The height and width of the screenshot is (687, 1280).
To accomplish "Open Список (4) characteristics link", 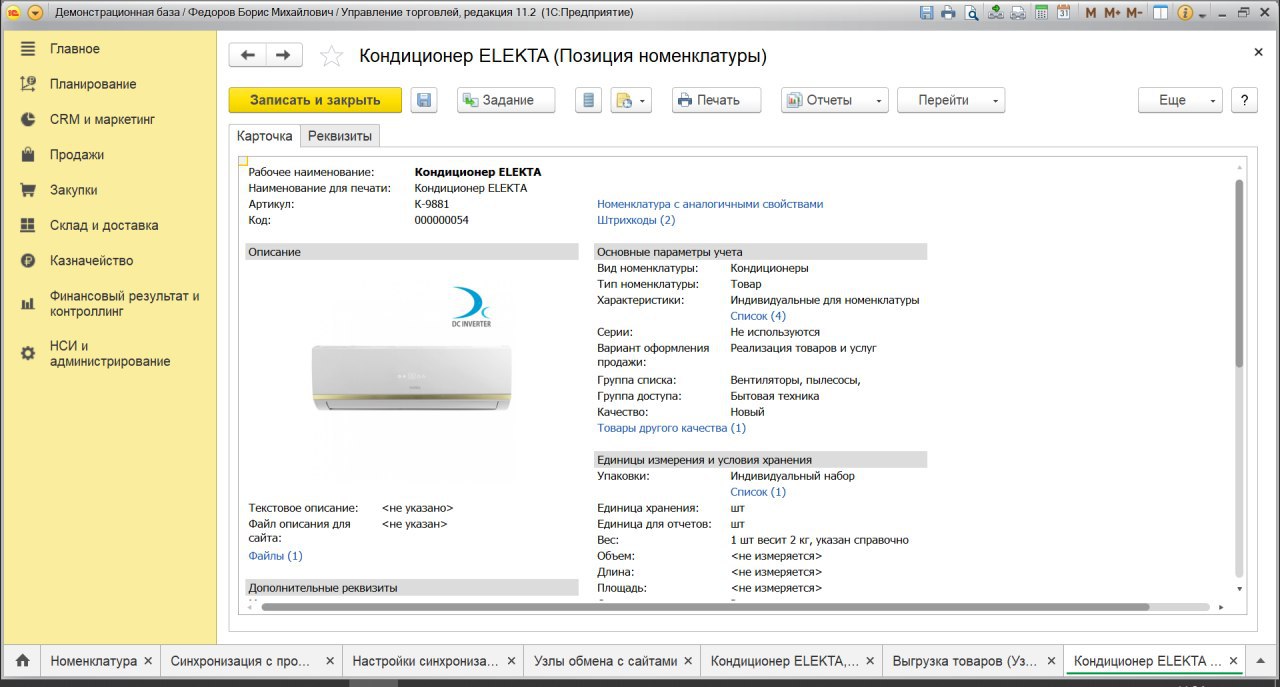I will click(x=758, y=316).
